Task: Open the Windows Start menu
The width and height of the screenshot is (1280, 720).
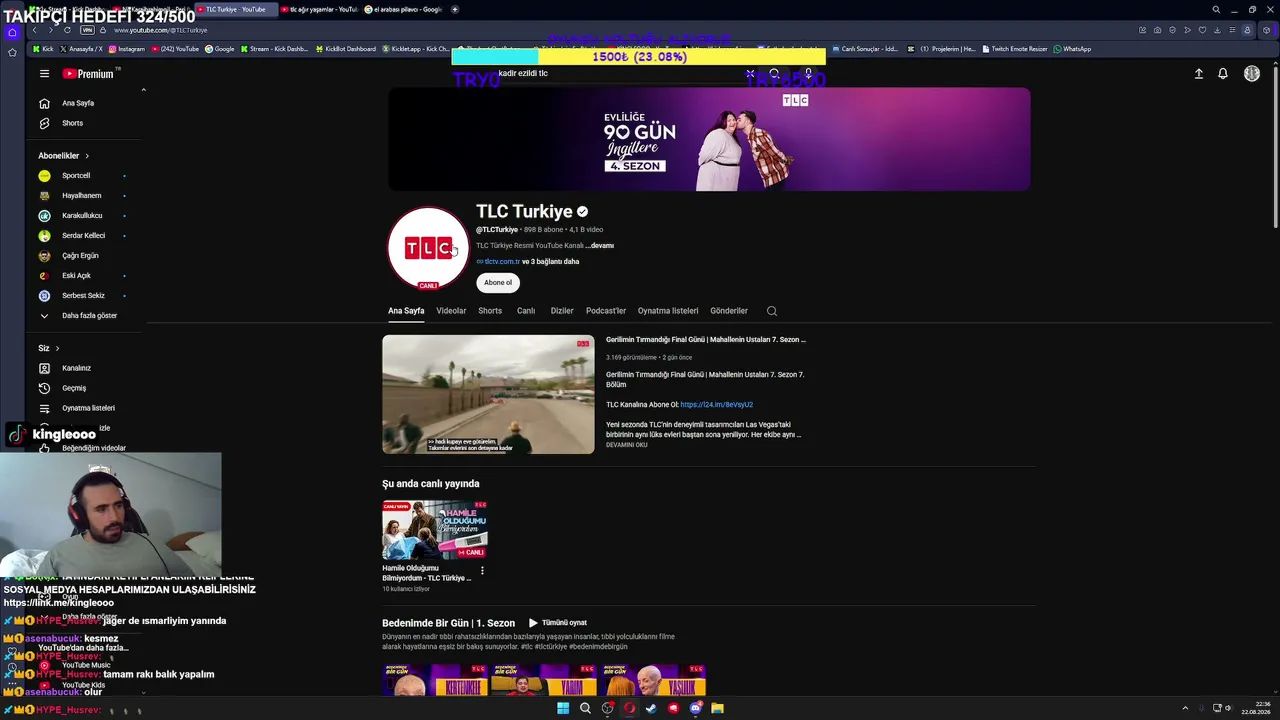Action: pos(563,709)
